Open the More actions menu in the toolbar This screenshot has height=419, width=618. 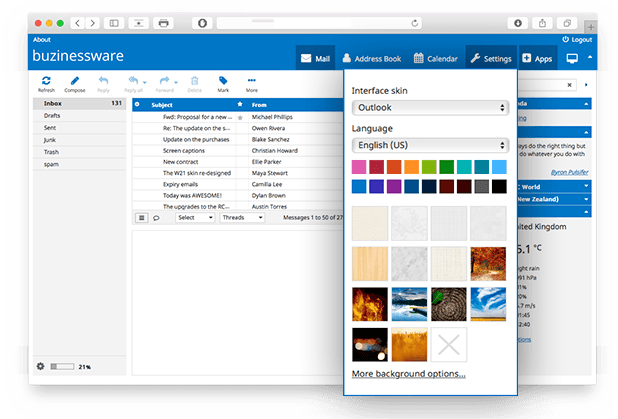252,81
